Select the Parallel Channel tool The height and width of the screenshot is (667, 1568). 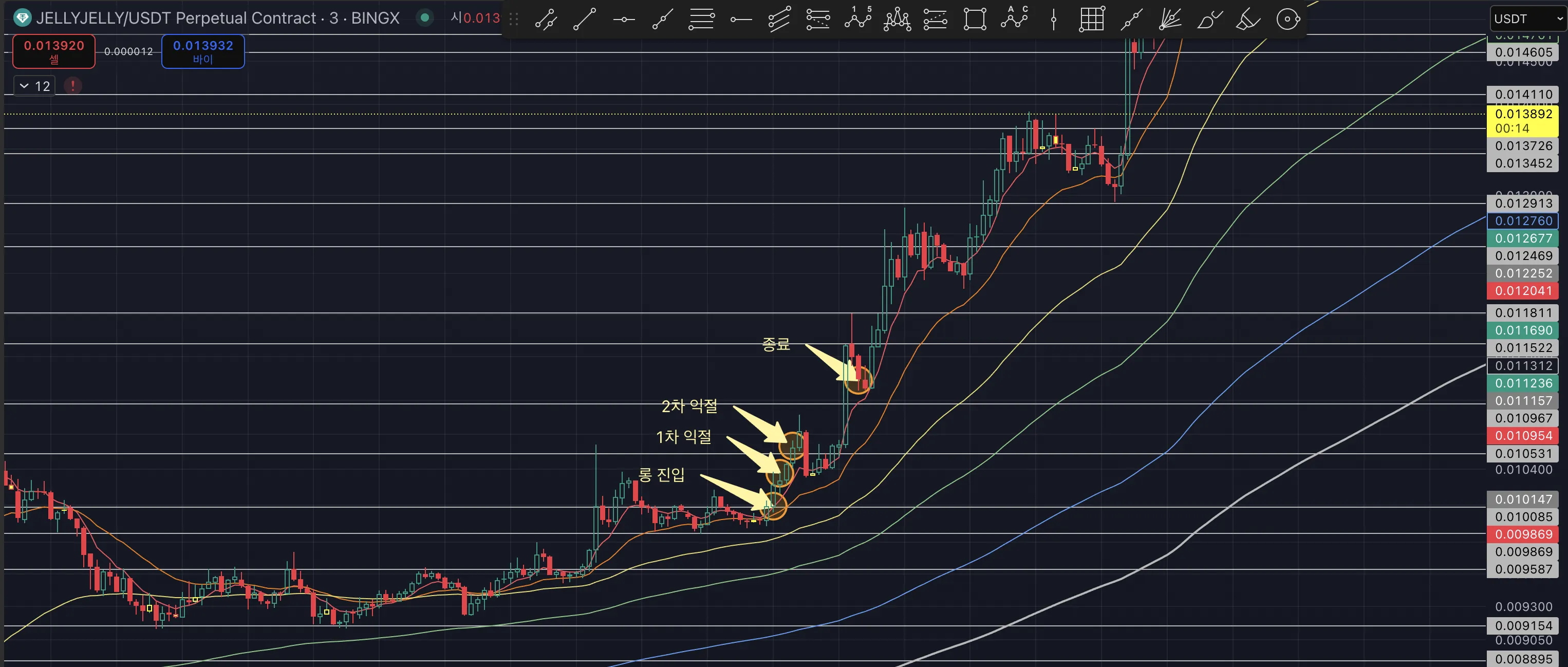pyautogui.click(x=780, y=19)
